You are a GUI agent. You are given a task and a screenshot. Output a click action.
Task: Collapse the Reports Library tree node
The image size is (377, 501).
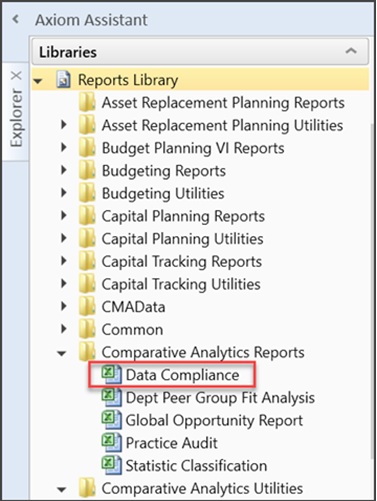(x=38, y=81)
